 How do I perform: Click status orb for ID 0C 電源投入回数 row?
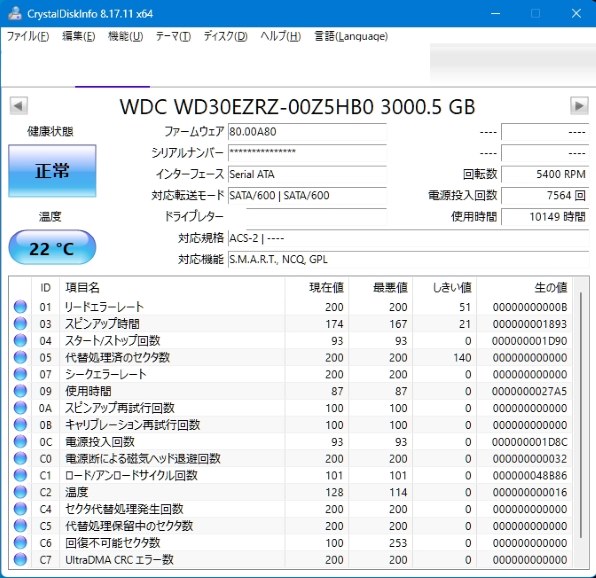click(20, 442)
